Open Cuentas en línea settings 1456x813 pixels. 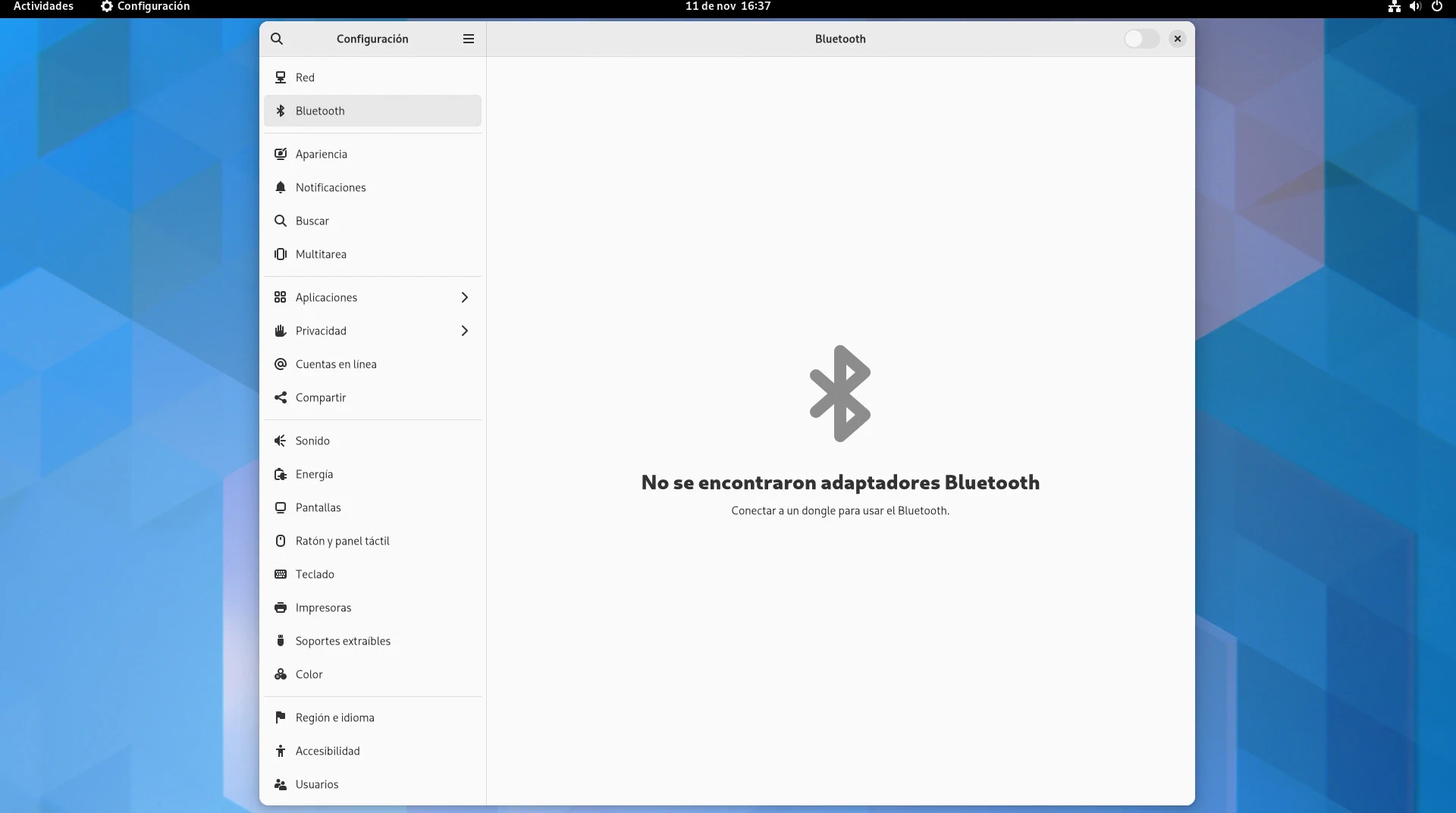[x=336, y=364]
